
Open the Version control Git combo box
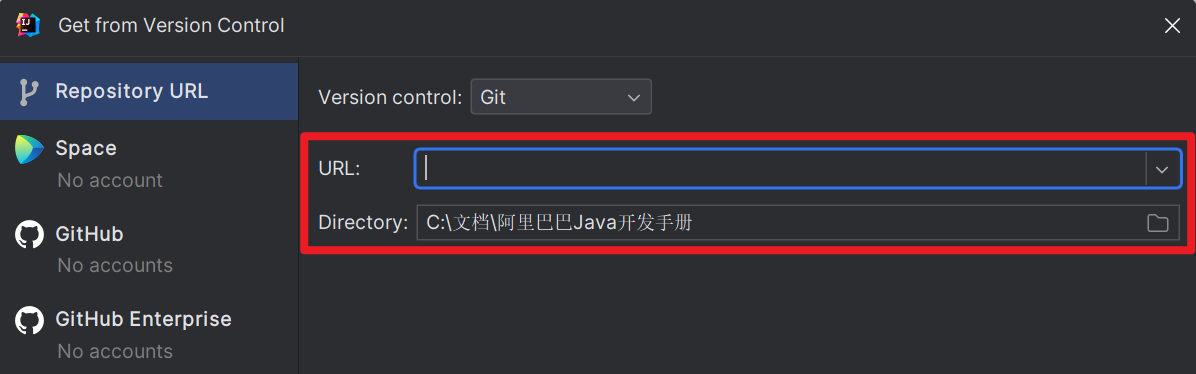[x=561, y=97]
